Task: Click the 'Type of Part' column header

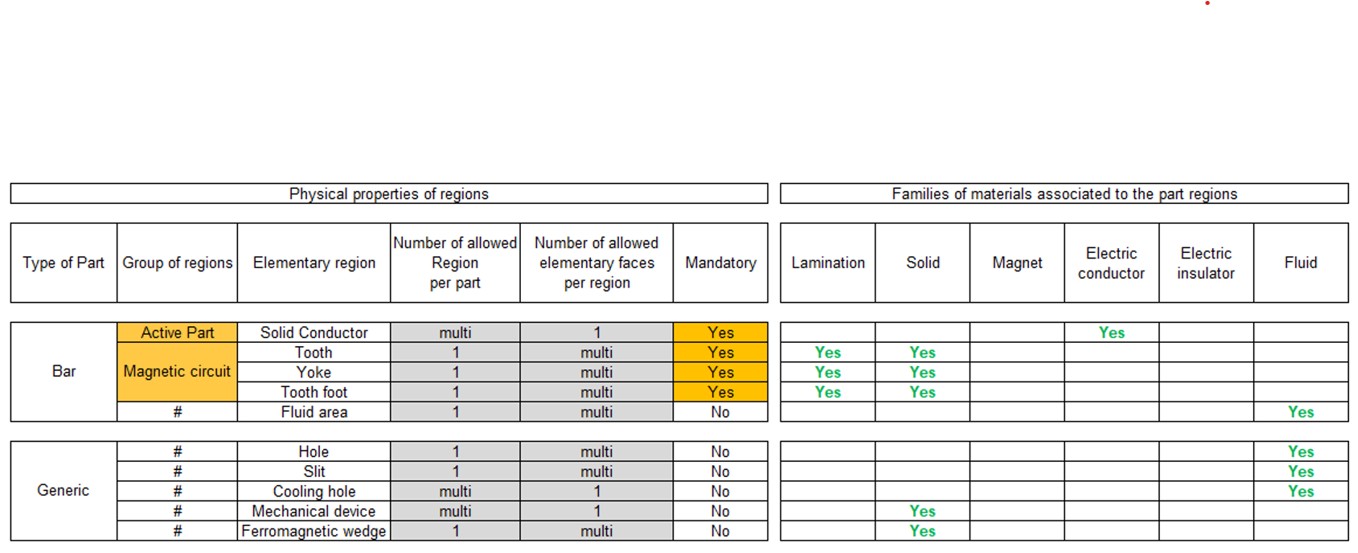Action: click(64, 263)
